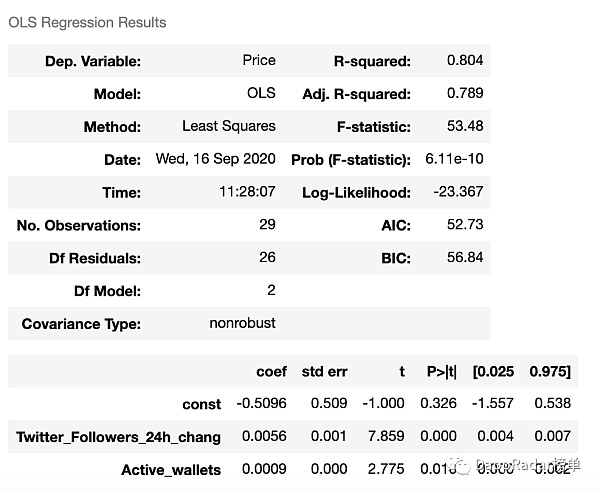The image size is (600, 492).
Task: Click the std err column header
Action: pos(325,371)
